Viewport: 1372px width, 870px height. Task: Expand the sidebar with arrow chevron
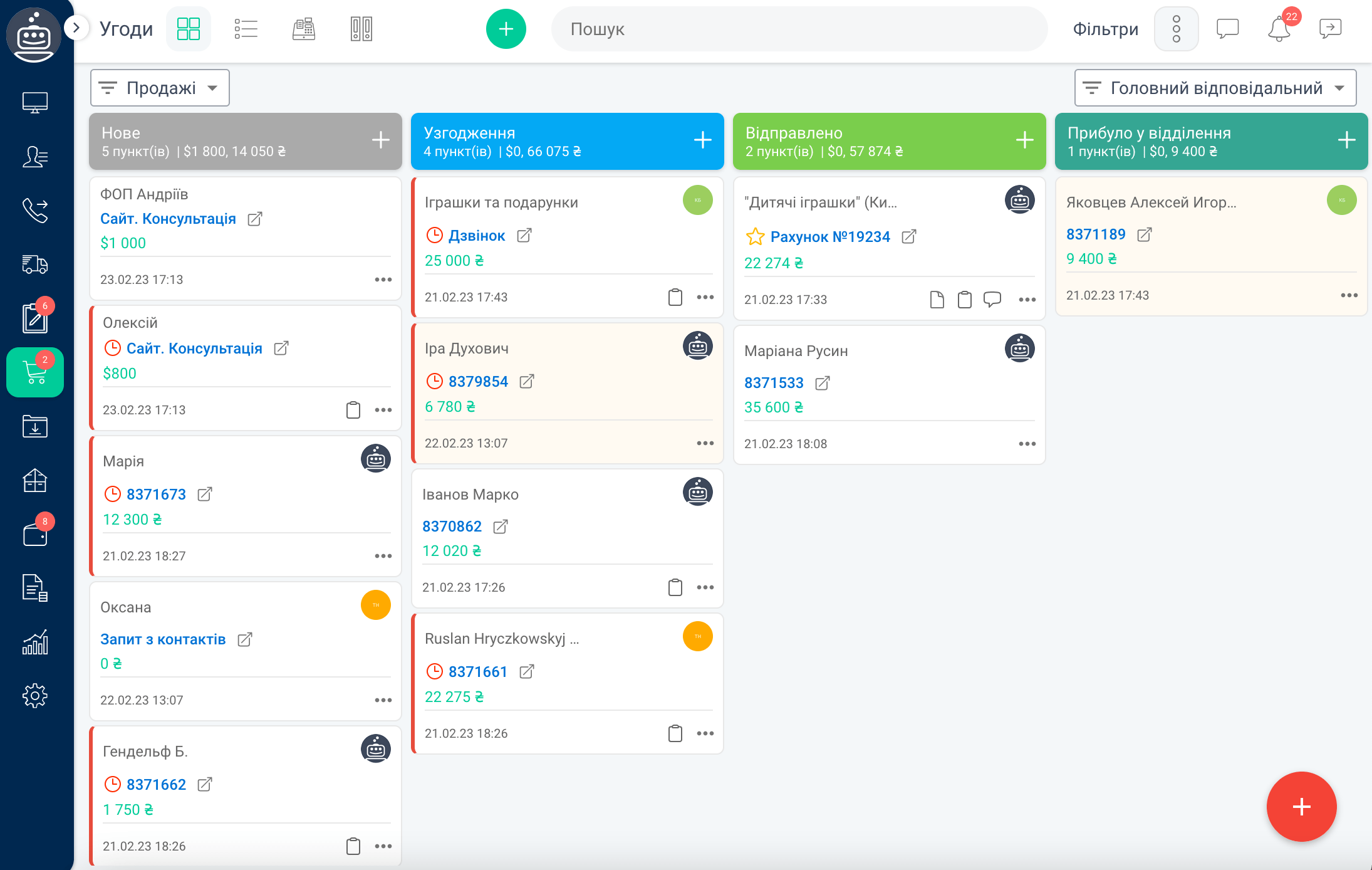click(x=76, y=28)
